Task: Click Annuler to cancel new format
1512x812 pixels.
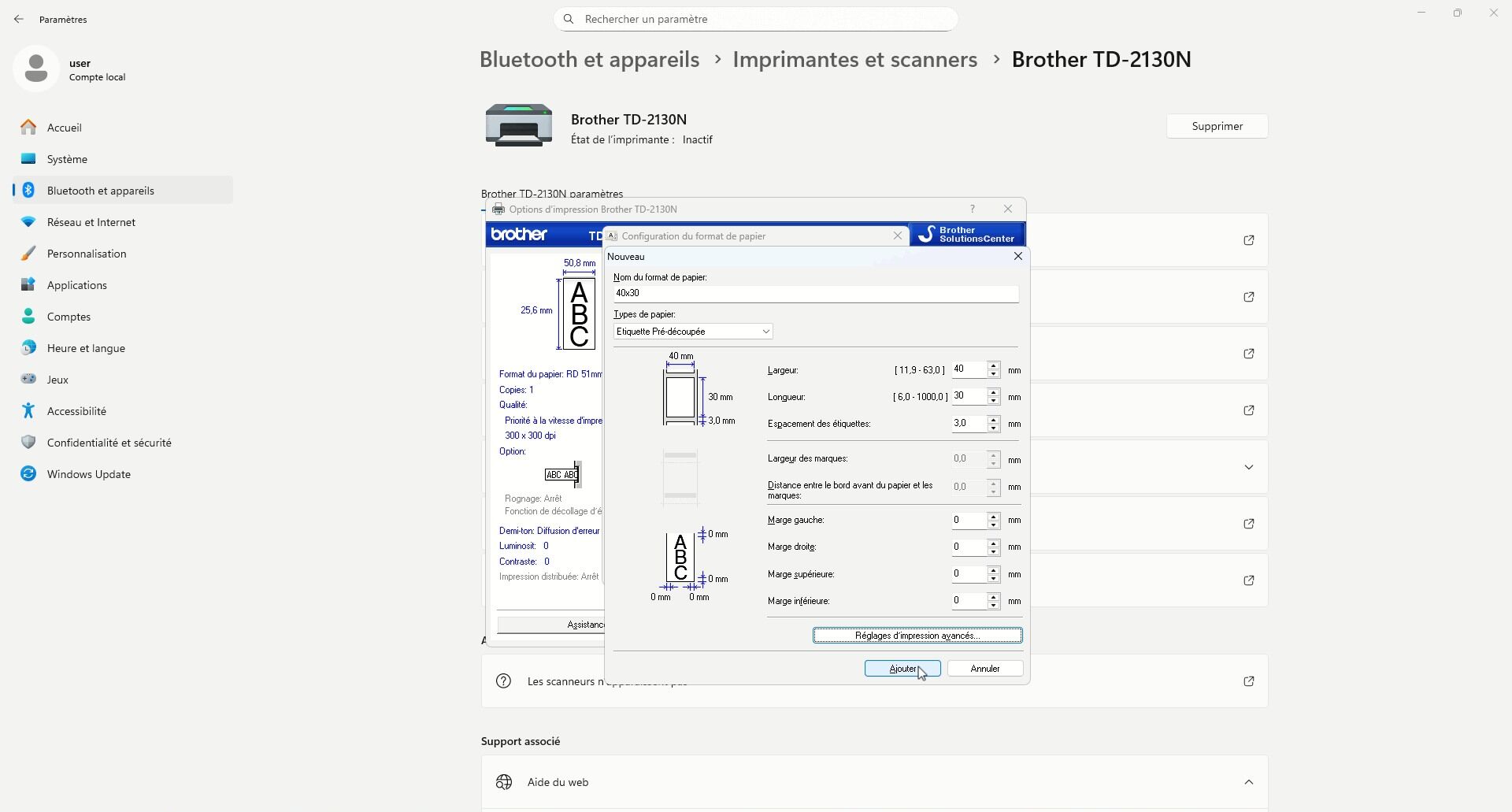Action: [984, 669]
